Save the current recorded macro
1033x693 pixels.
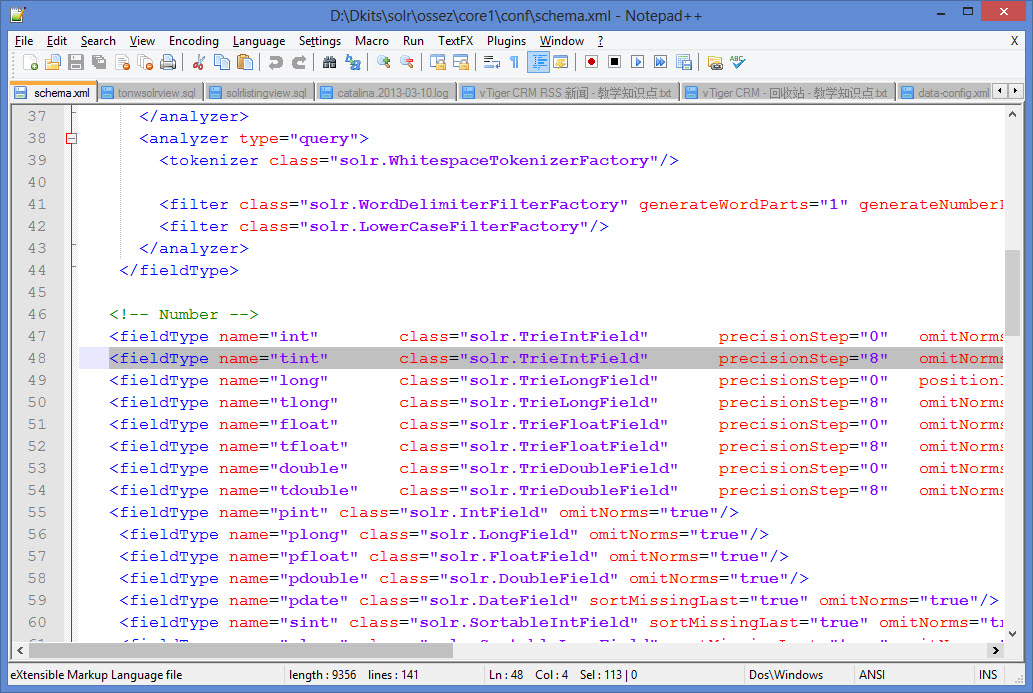[x=684, y=63]
